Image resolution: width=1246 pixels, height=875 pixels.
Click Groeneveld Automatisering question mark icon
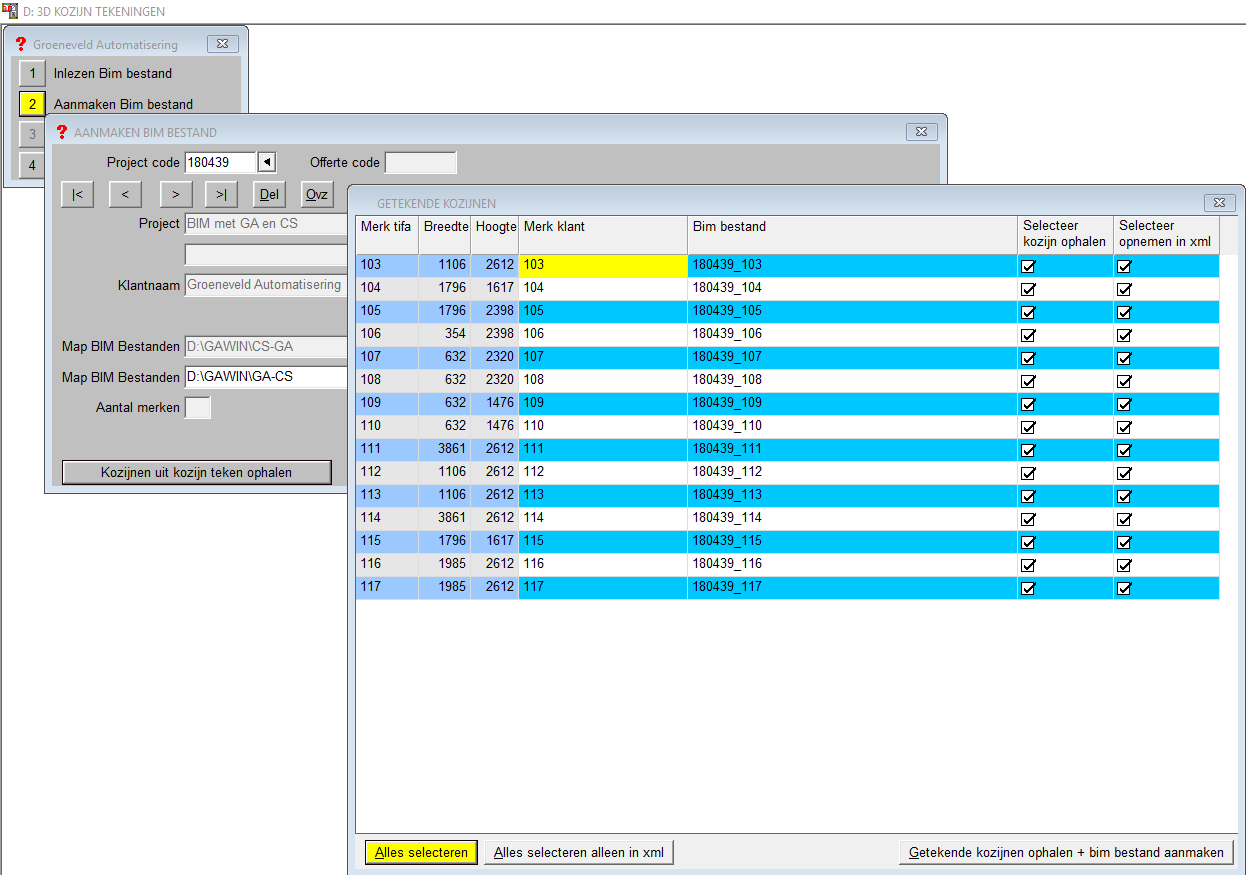(21, 44)
